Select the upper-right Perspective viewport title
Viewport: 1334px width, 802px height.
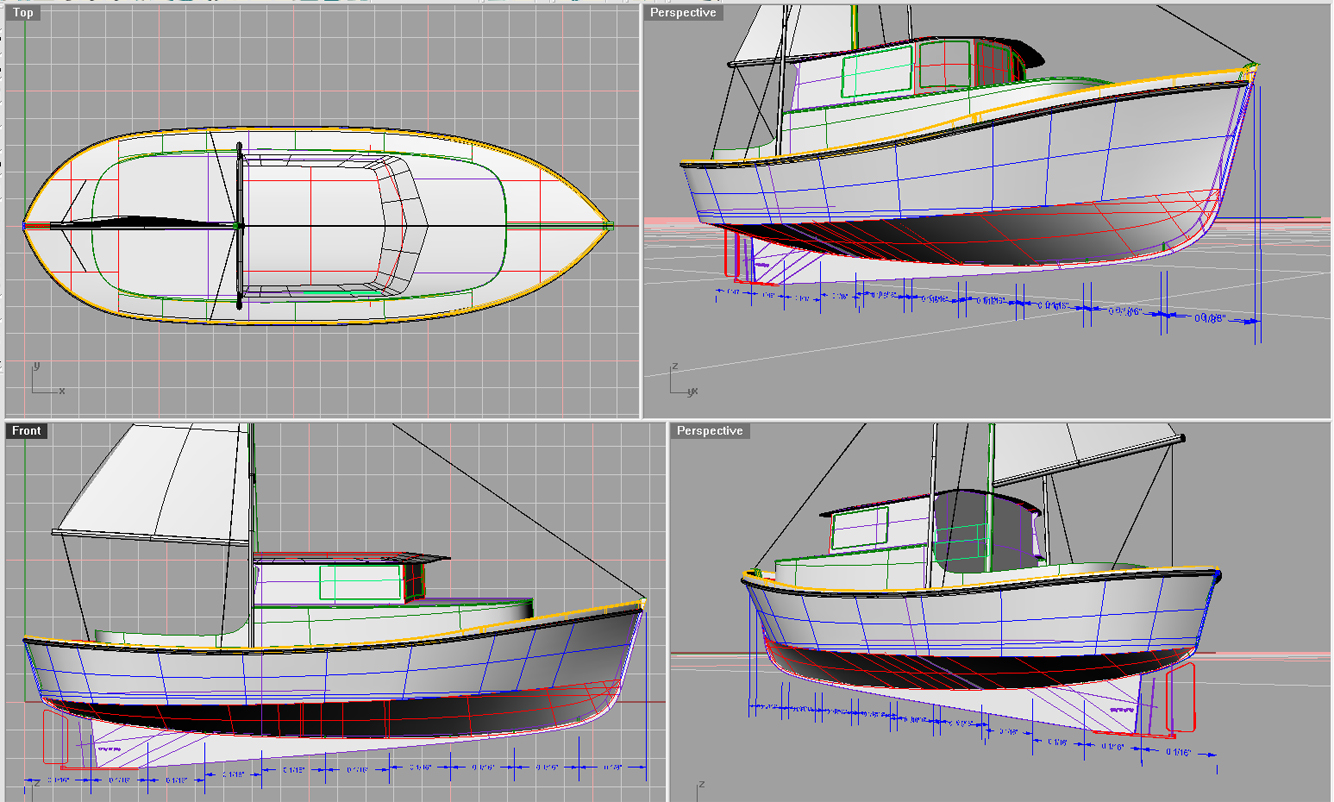tap(682, 13)
